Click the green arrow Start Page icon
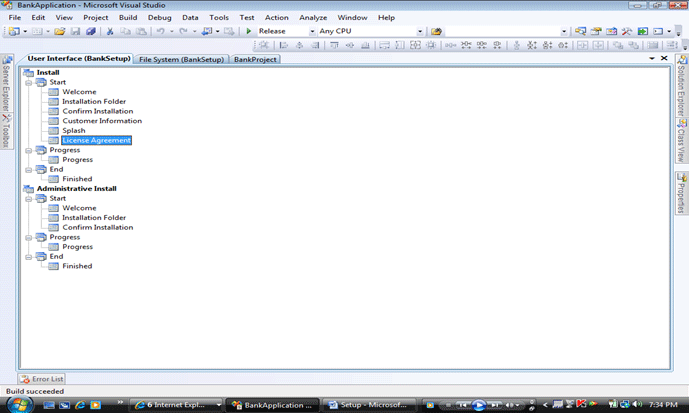Screen dimensions: 689x413 pos(643,31)
